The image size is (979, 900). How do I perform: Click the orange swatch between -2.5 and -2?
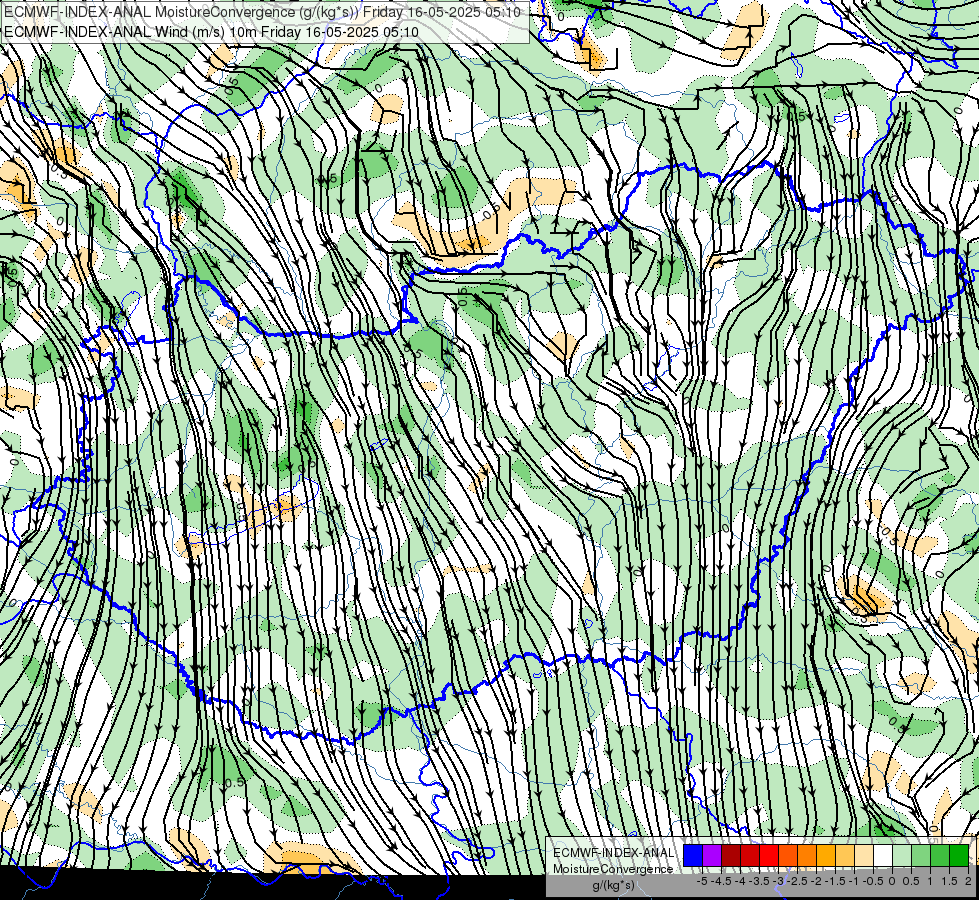click(807, 856)
